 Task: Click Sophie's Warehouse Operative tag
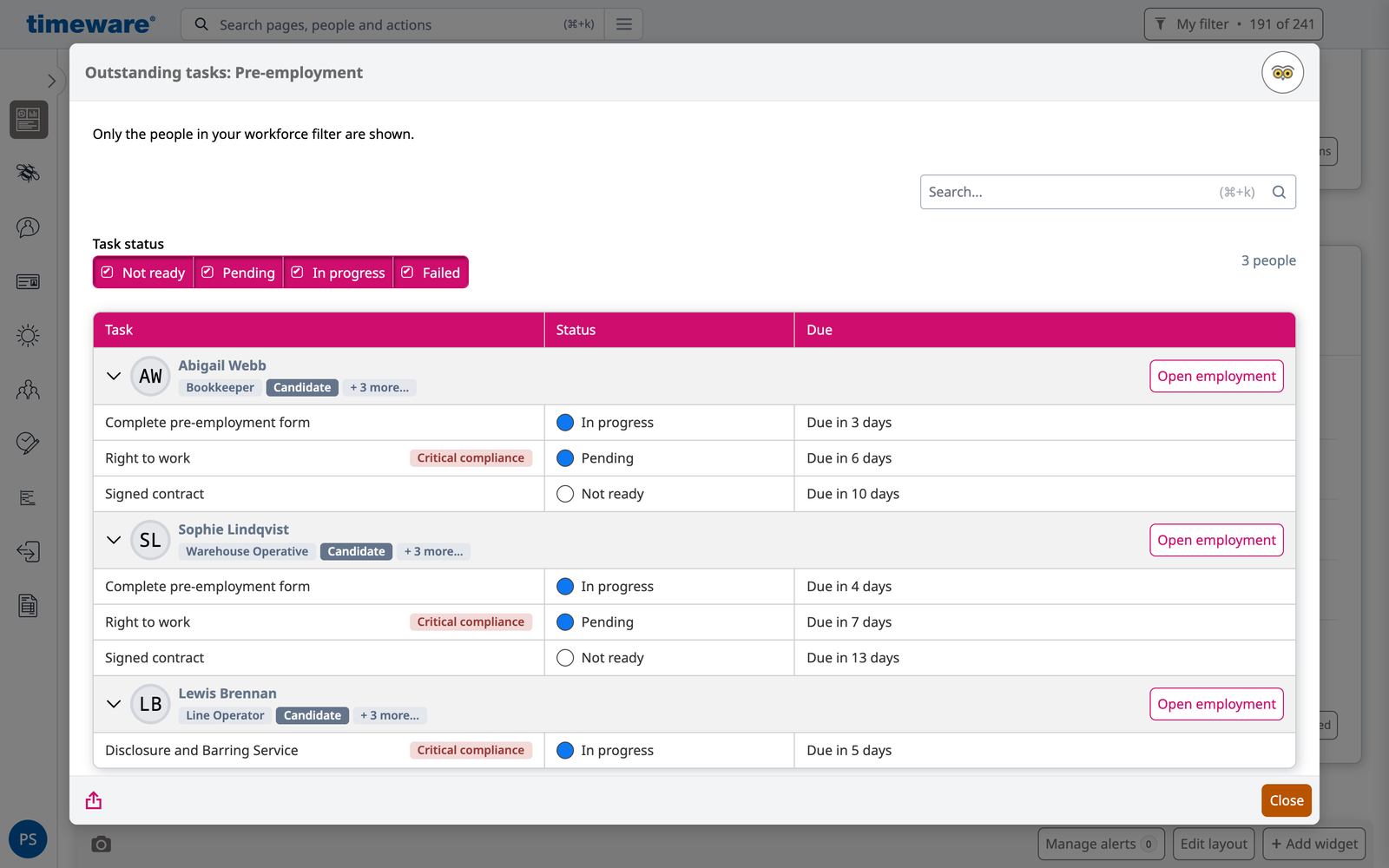(247, 551)
